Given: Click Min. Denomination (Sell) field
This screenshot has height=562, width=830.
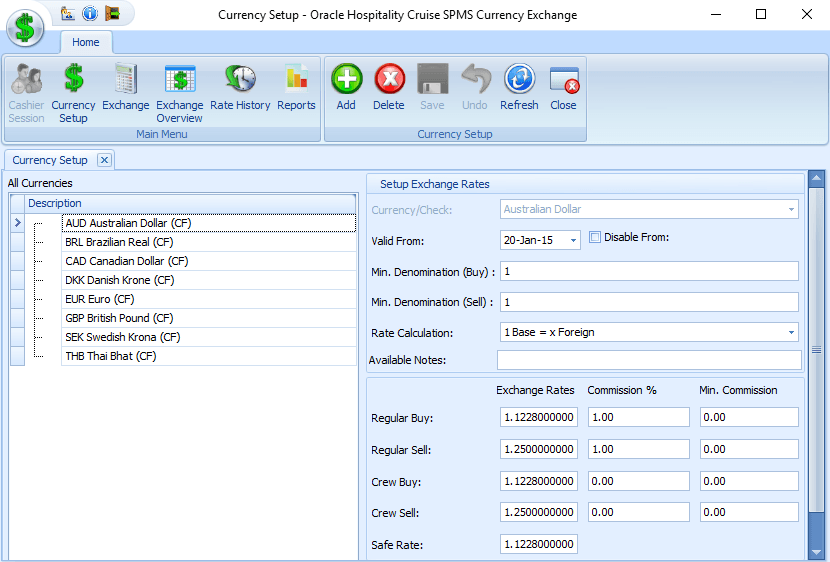Looking at the screenshot, I should tap(649, 302).
